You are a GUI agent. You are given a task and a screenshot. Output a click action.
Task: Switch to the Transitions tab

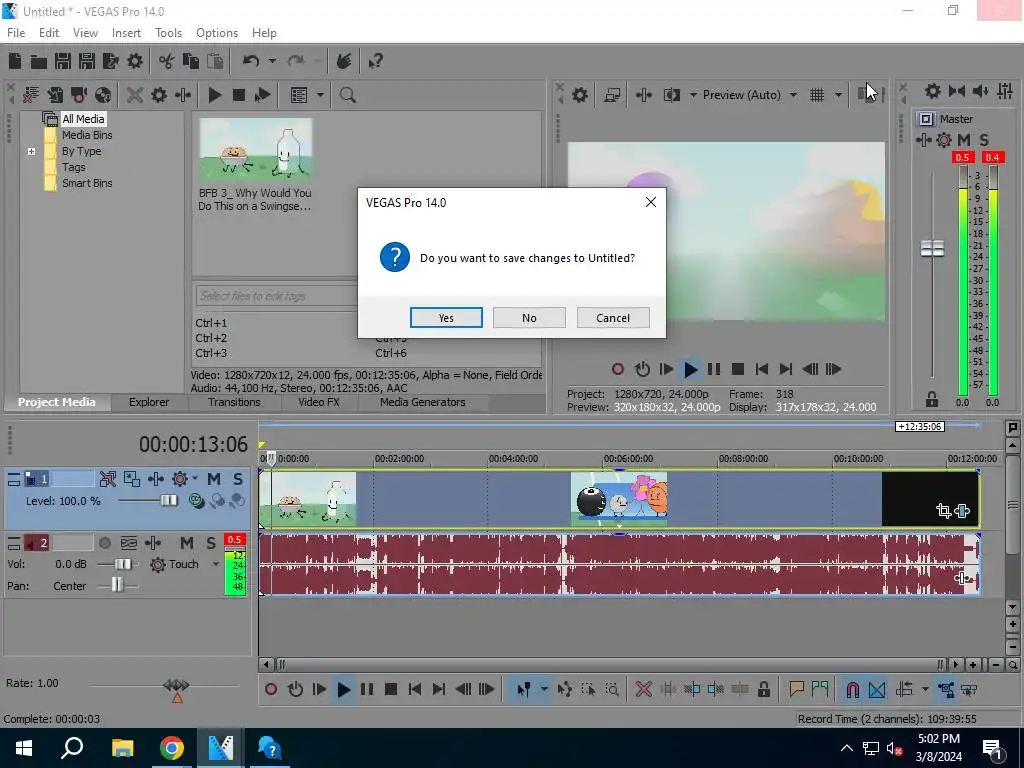[234, 402]
